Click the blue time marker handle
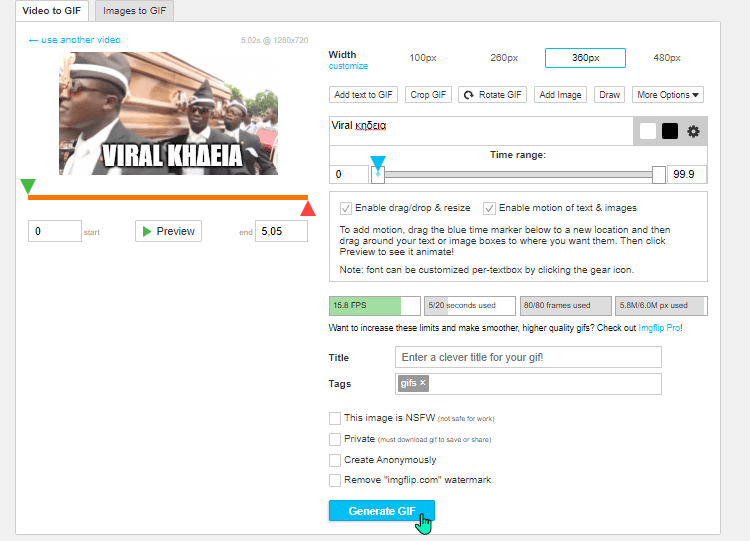 click(378, 166)
